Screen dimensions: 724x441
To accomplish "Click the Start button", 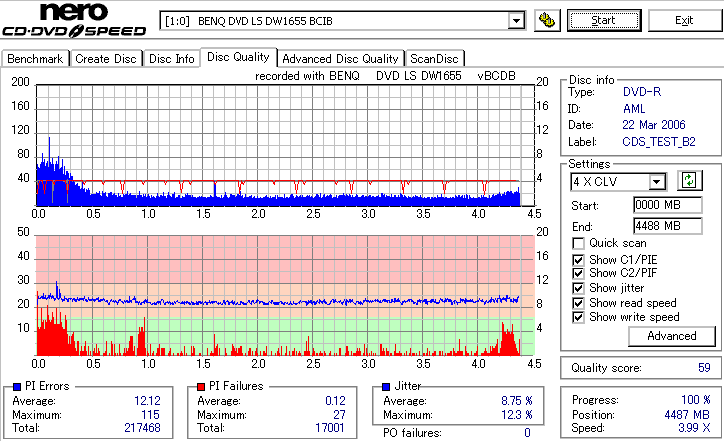I will click(x=604, y=21).
